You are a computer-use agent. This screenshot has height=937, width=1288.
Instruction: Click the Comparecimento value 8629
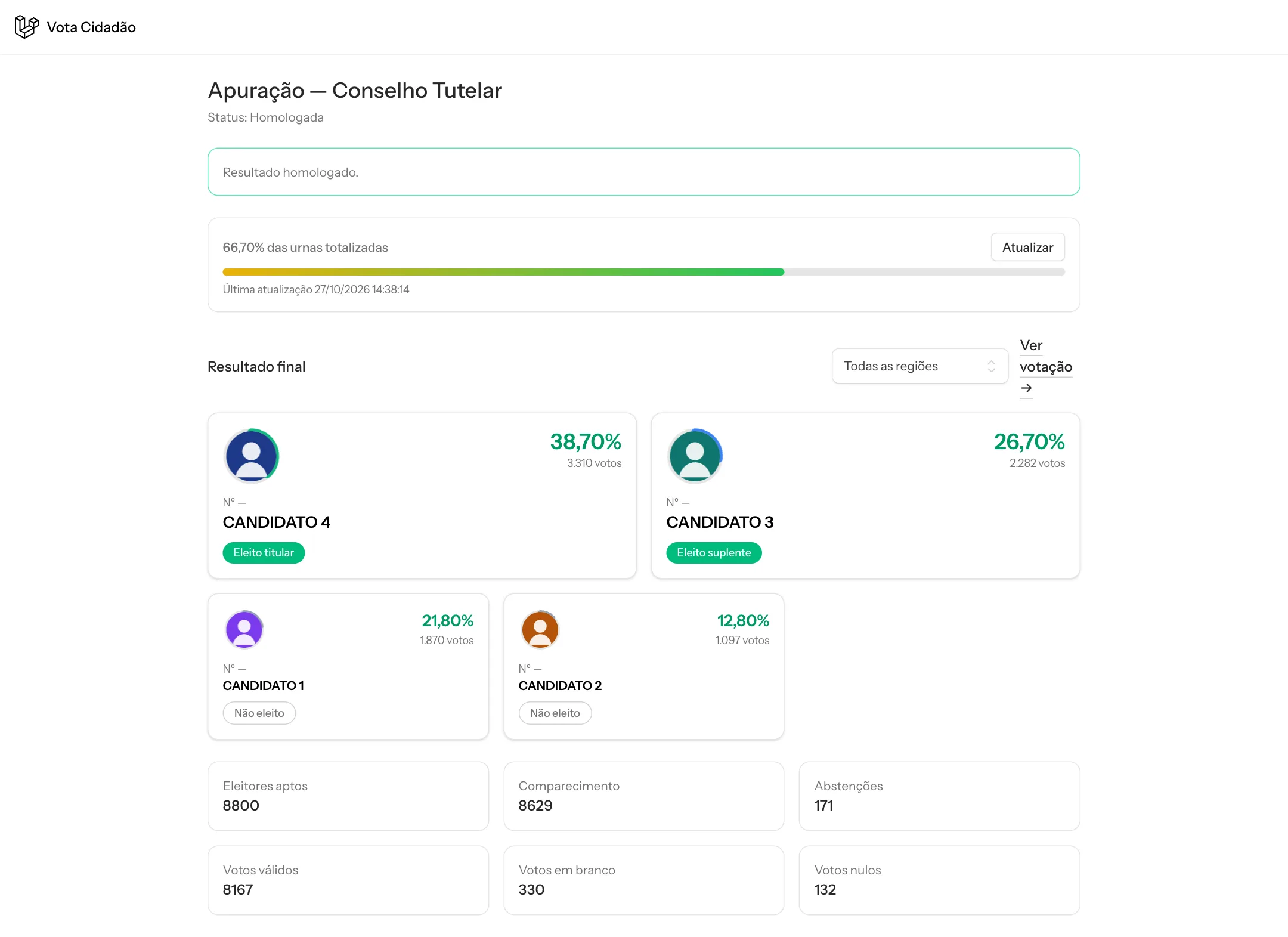pyautogui.click(x=535, y=806)
